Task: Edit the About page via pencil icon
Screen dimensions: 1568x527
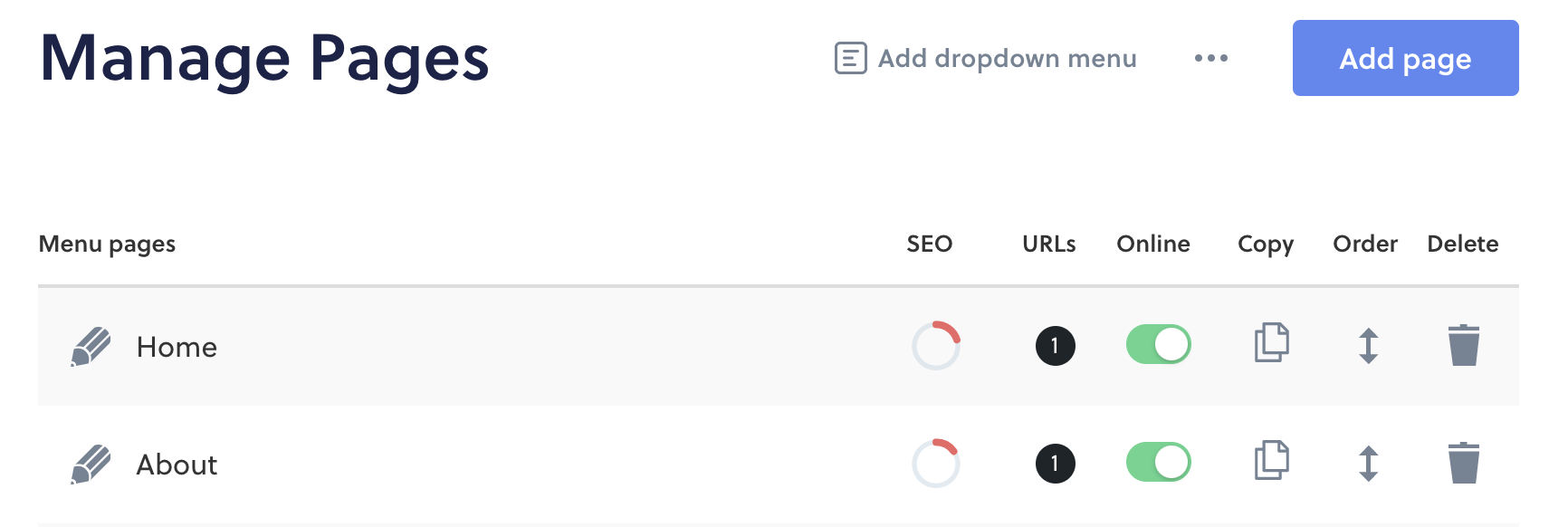Action: tap(91, 465)
